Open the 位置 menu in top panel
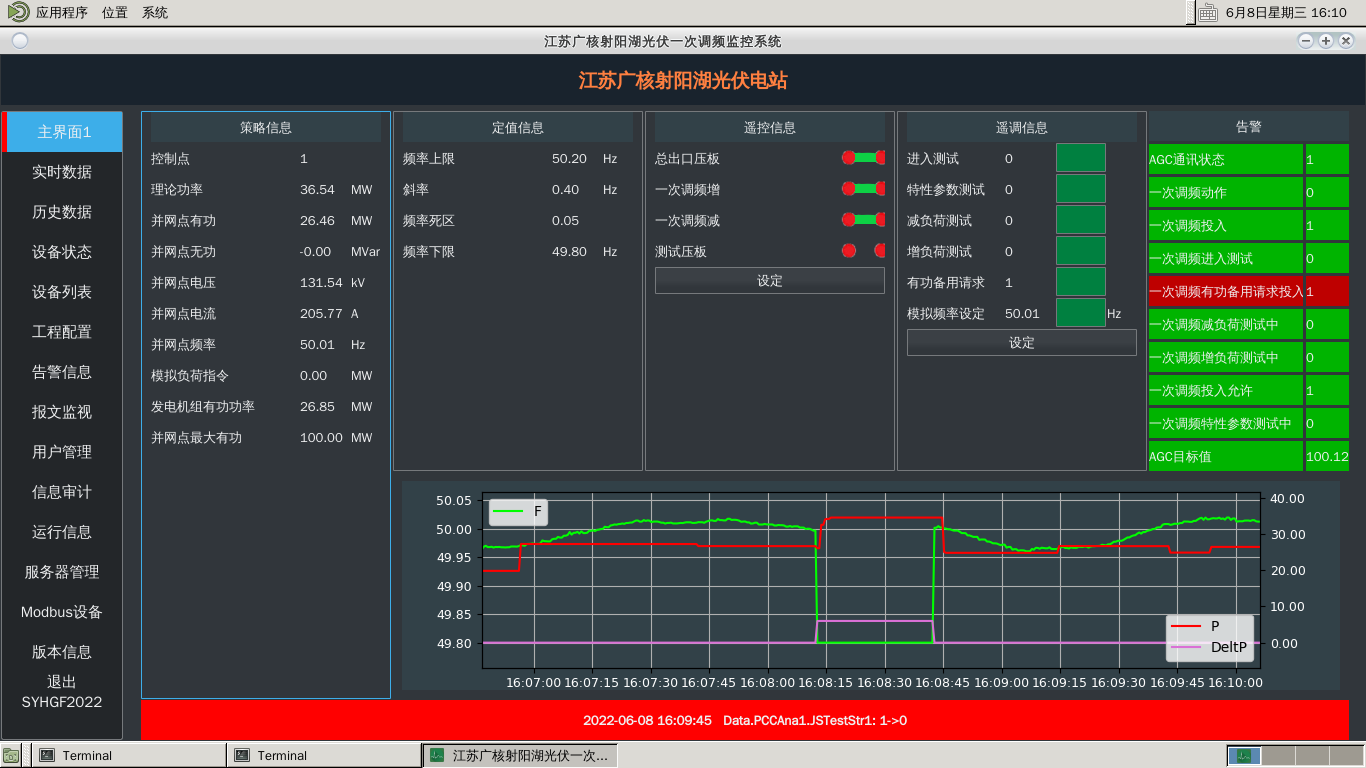Screen dimensions: 1366x768 115,12
